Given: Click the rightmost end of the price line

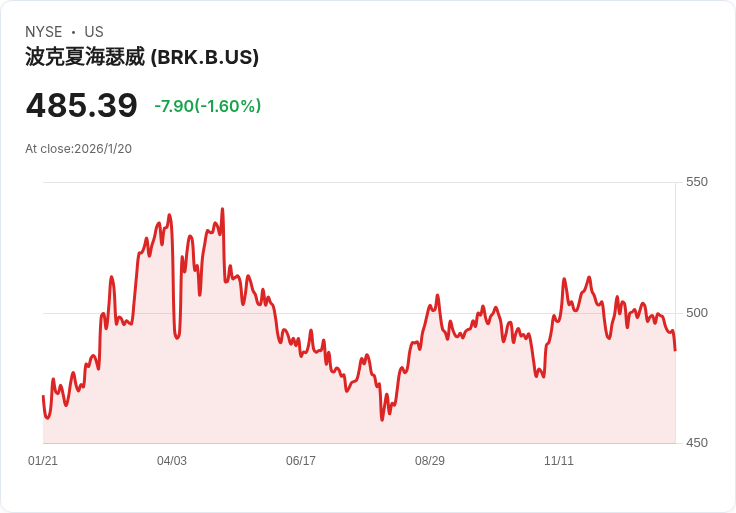Looking at the screenshot, I should tap(675, 349).
